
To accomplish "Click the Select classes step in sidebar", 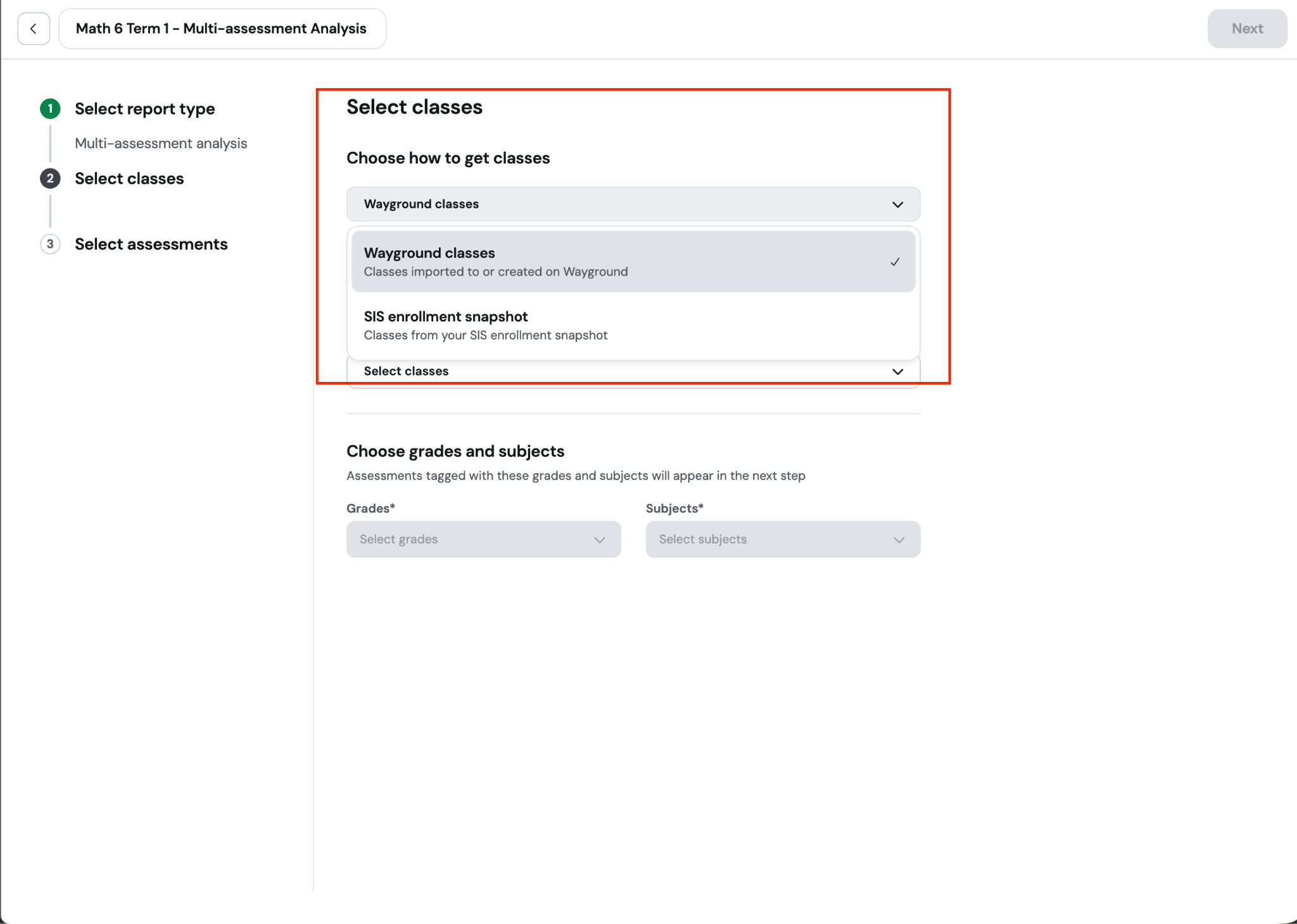I will tap(129, 179).
